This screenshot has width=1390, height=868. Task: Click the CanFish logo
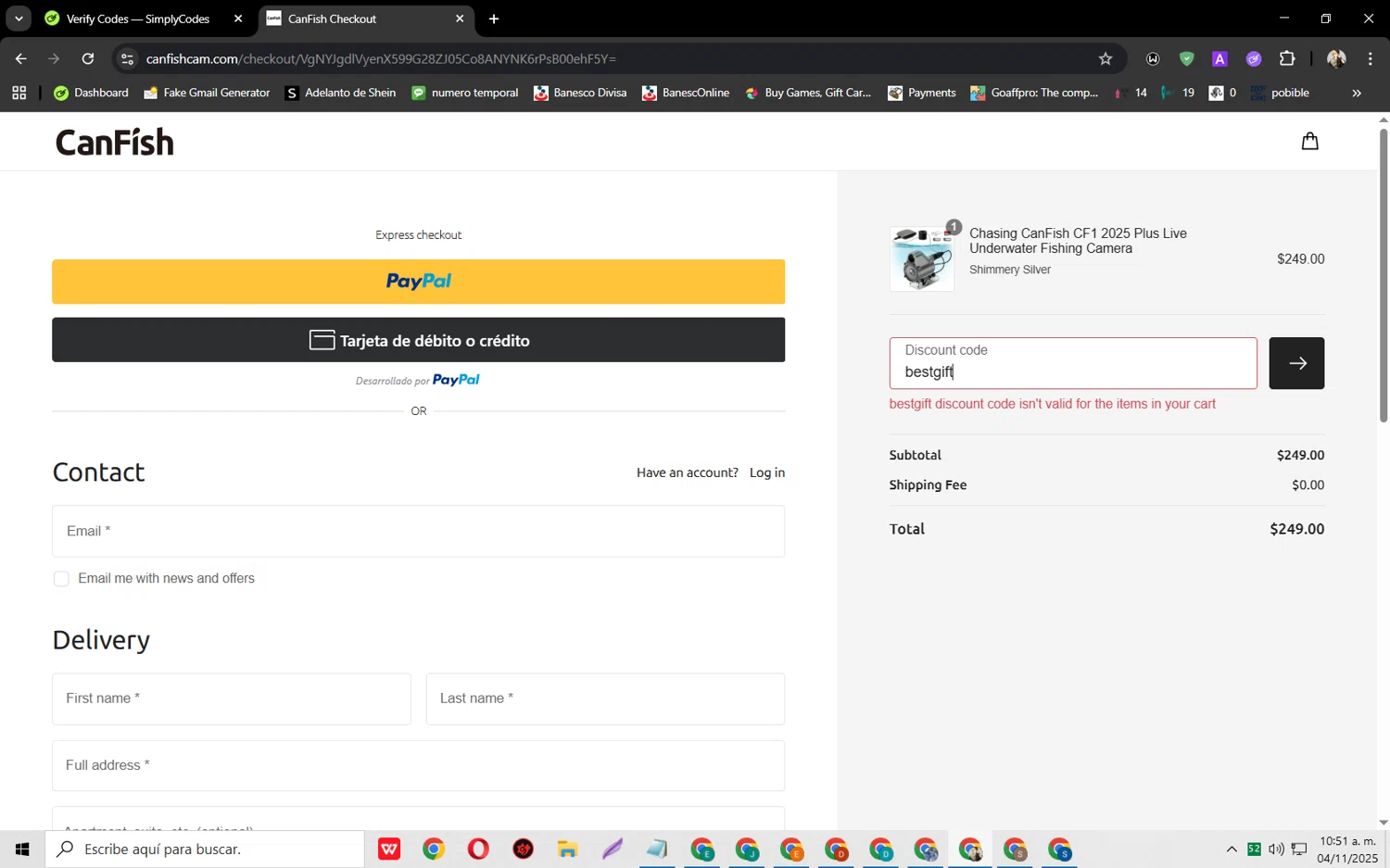pyautogui.click(x=115, y=142)
